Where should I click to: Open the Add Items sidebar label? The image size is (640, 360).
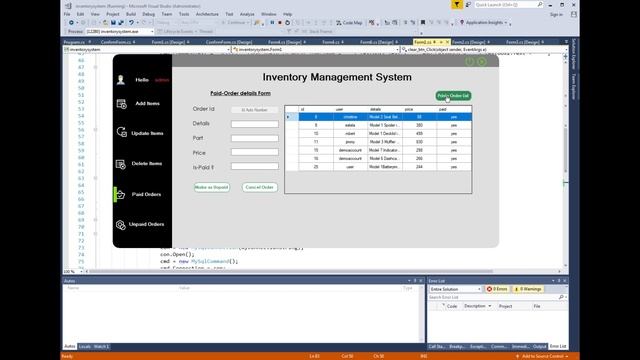147,104
